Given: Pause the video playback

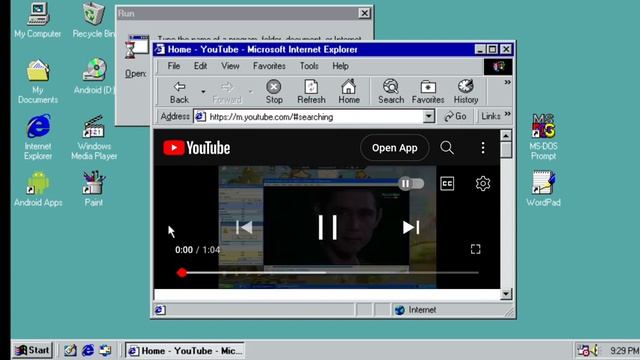Looking at the screenshot, I should [327, 227].
